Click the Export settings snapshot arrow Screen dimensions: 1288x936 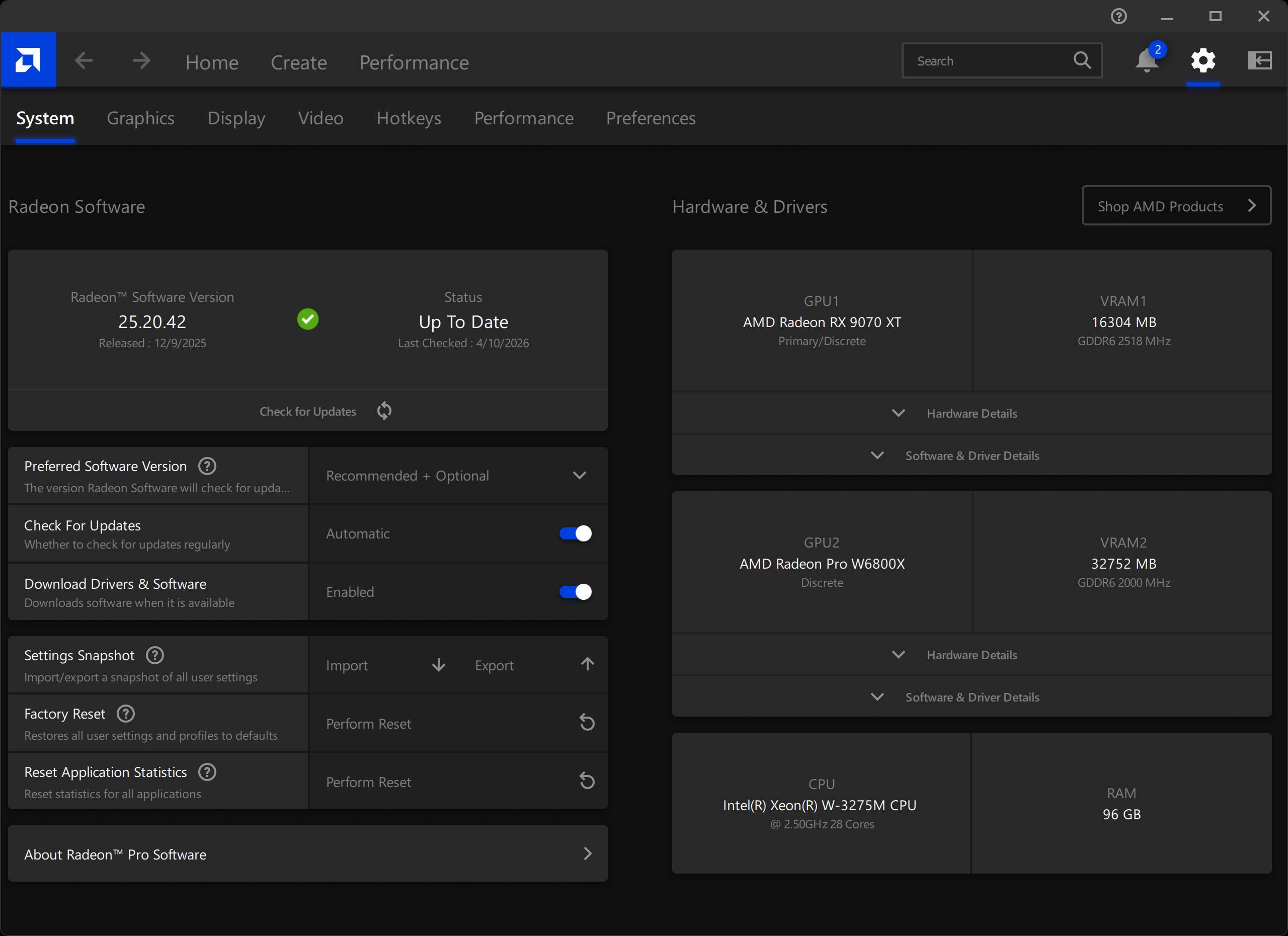pyautogui.click(x=587, y=665)
